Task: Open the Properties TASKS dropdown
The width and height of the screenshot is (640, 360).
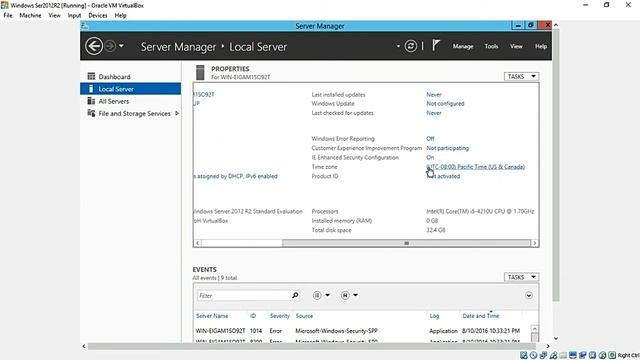Action: tap(521, 76)
